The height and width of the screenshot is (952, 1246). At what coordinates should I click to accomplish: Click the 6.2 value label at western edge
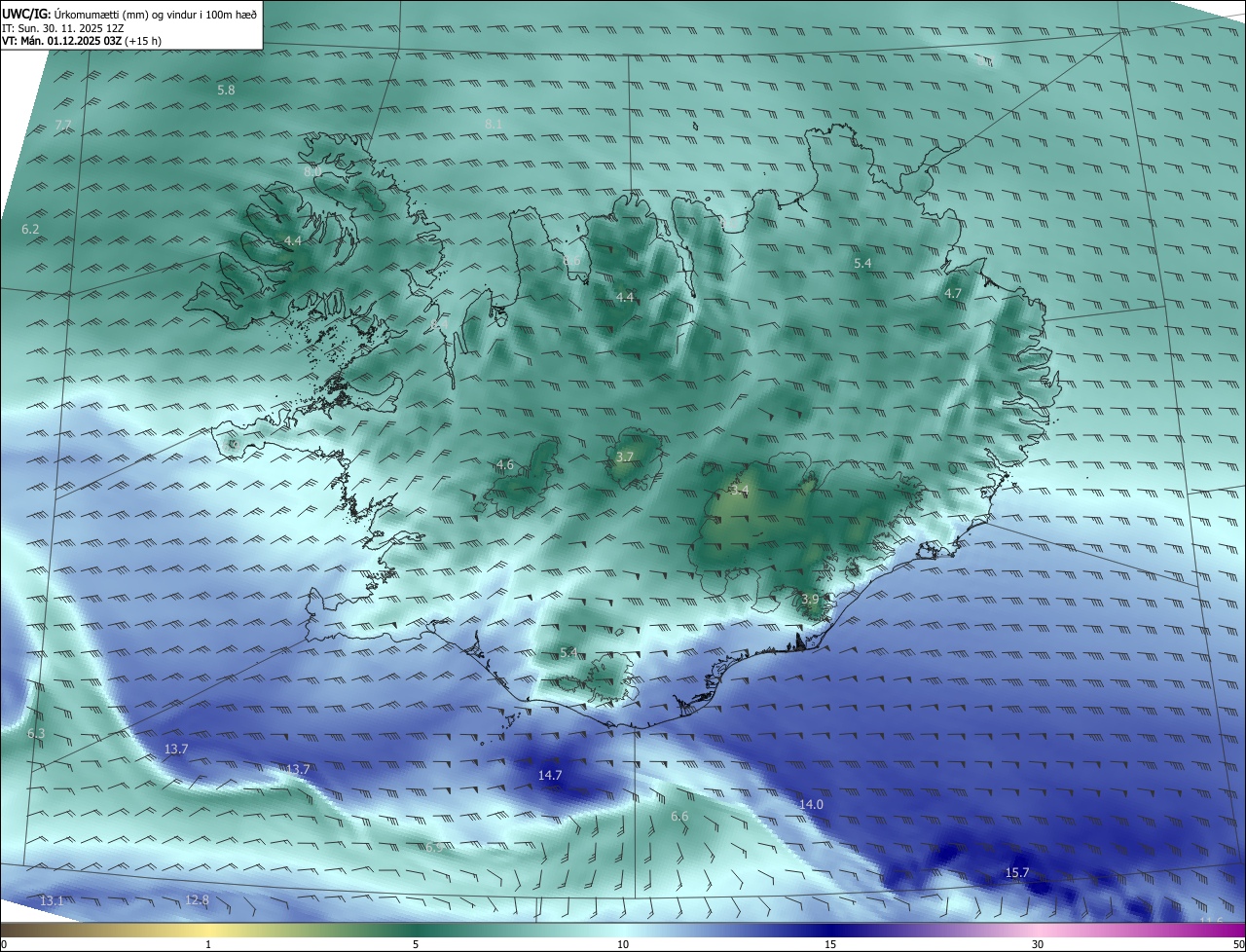(x=30, y=229)
